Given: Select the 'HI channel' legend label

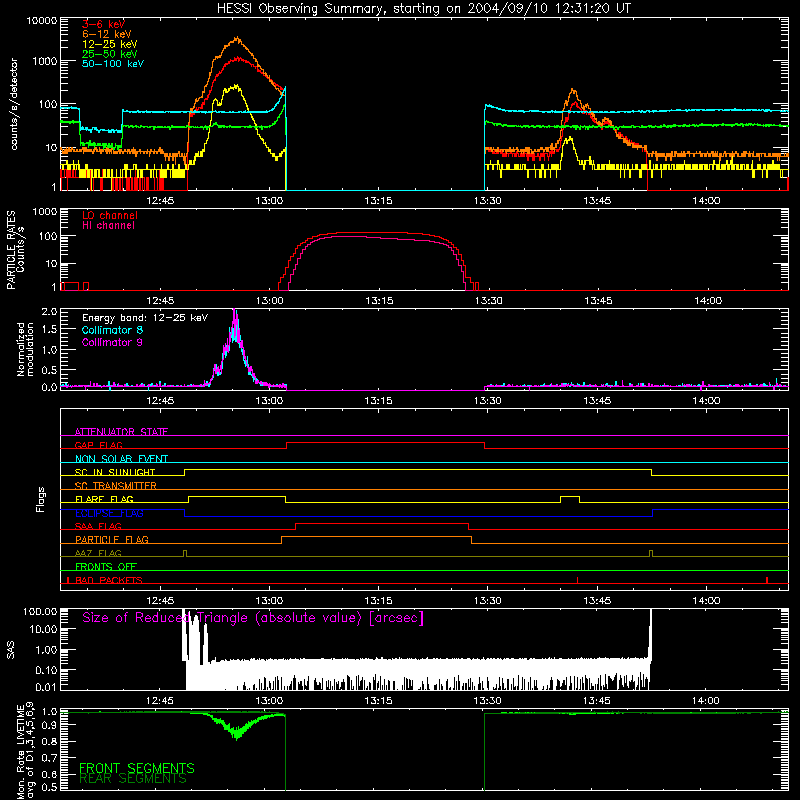Looking at the screenshot, I should click(109, 226).
